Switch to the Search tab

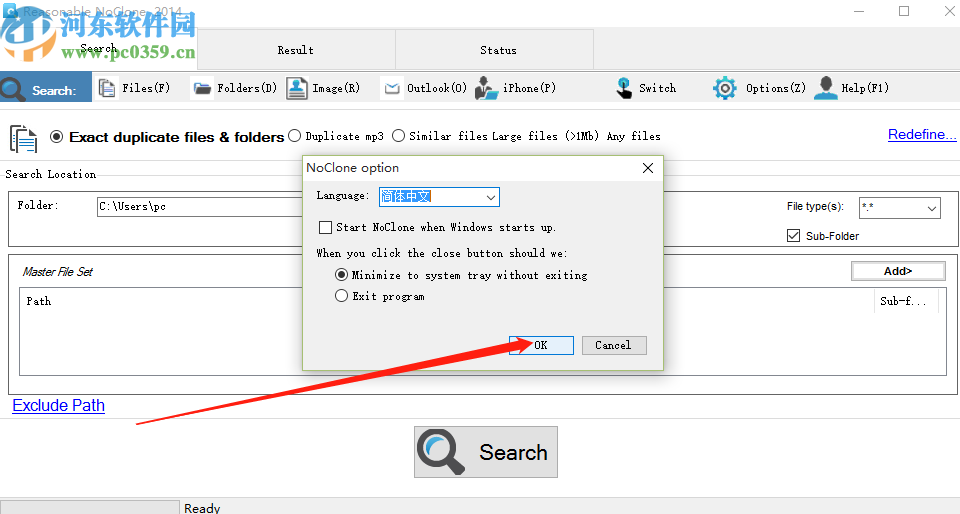click(99, 48)
